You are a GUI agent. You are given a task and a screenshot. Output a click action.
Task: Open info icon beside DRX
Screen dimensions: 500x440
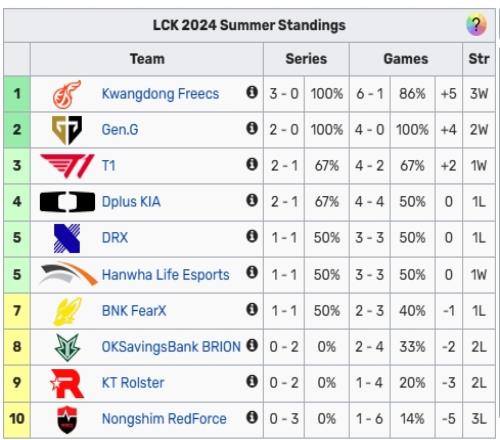(x=252, y=236)
